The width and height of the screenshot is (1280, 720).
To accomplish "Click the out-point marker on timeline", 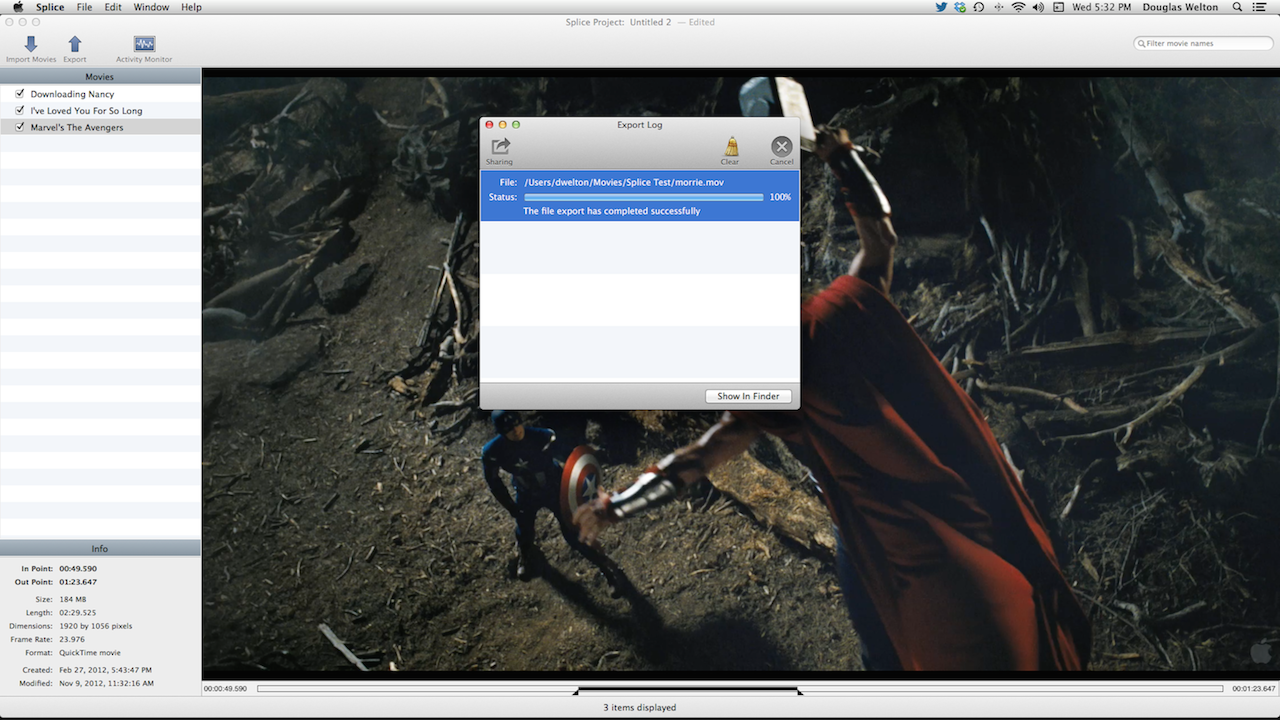I will pyautogui.click(x=799, y=692).
